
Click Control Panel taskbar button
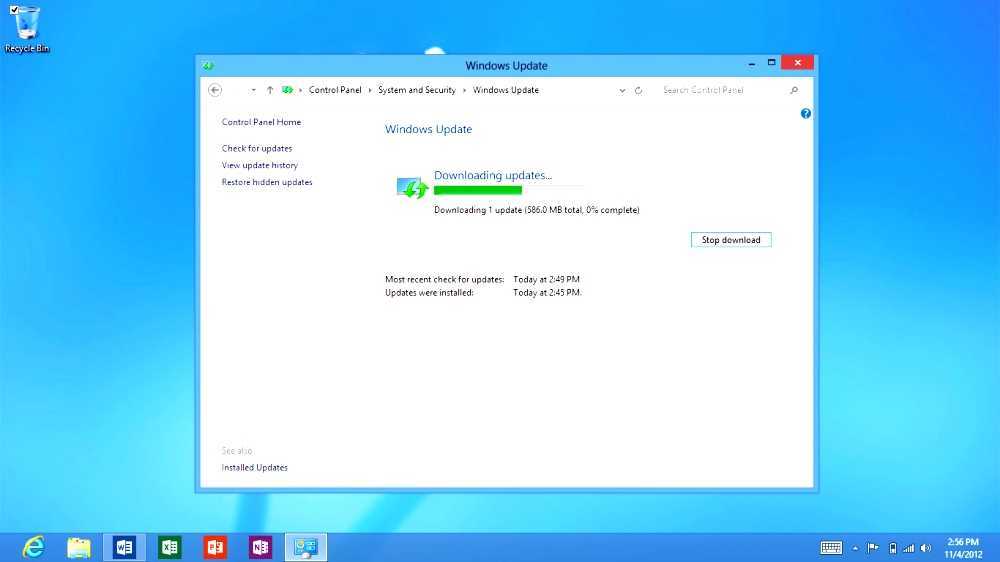pyautogui.click(x=306, y=547)
